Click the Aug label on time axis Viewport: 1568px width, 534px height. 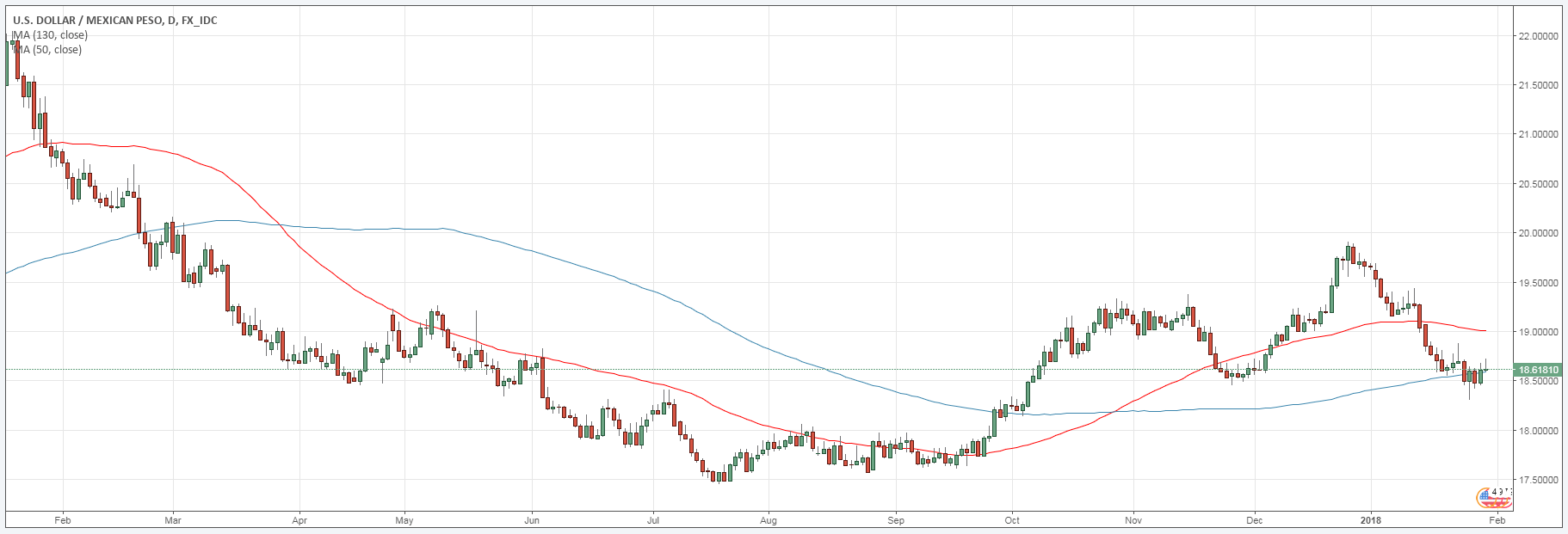pyautogui.click(x=769, y=520)
